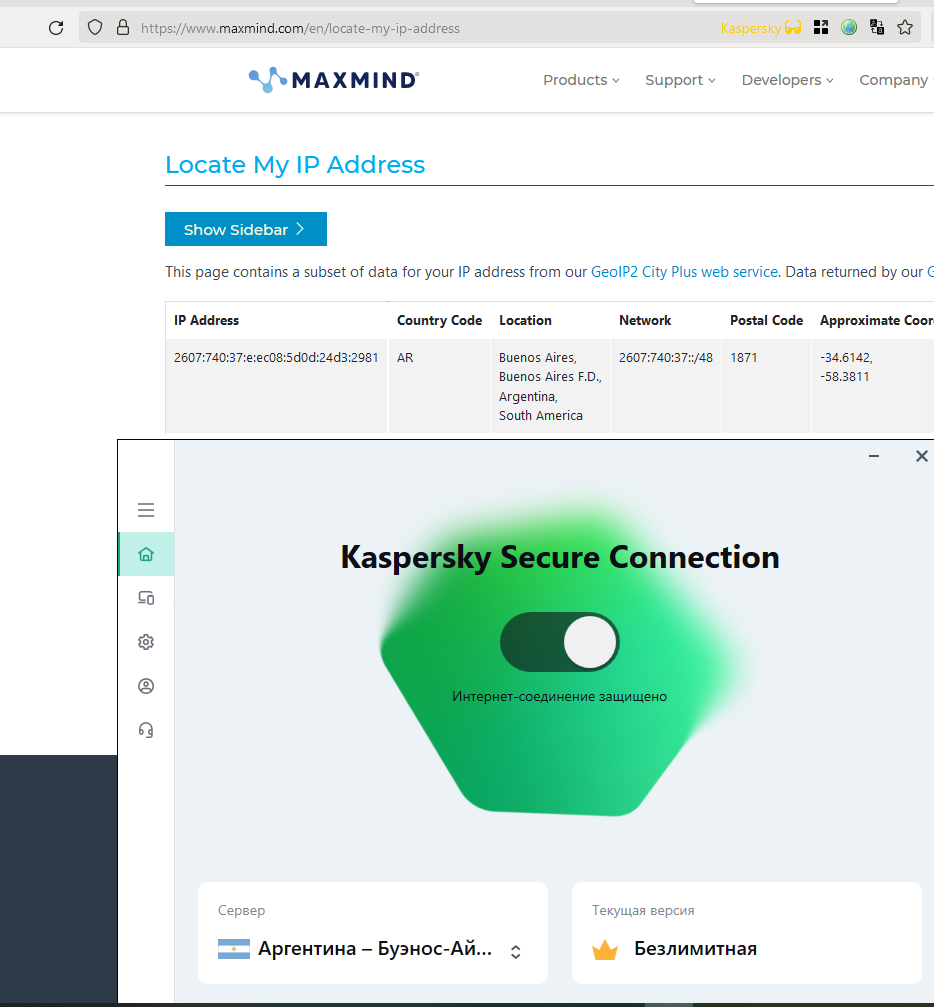934x1007 pixels.
Task: Reload the page with the browser refresh icon
Action: click(56, 28)
